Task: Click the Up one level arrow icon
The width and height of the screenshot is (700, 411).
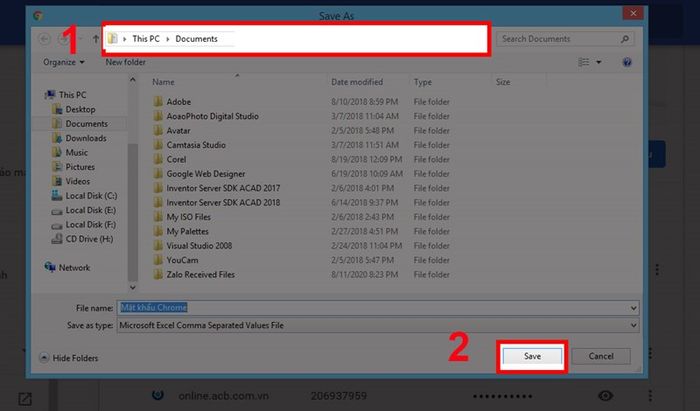Action: (x=96, y=39)
